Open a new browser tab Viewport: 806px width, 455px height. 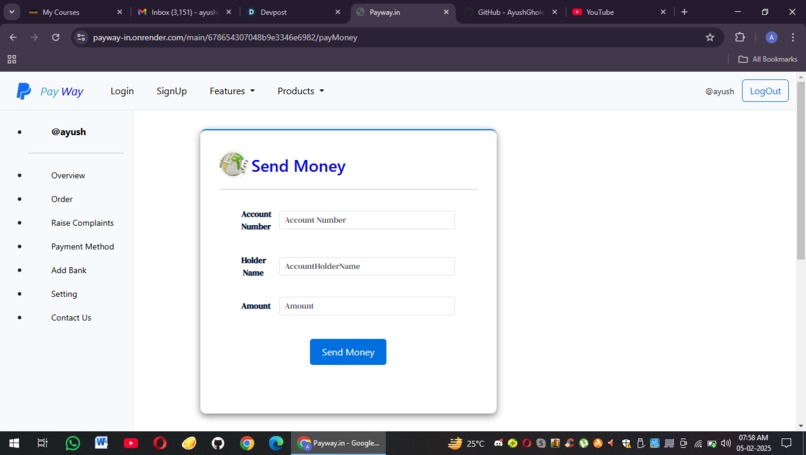click(x=684, y=12)
